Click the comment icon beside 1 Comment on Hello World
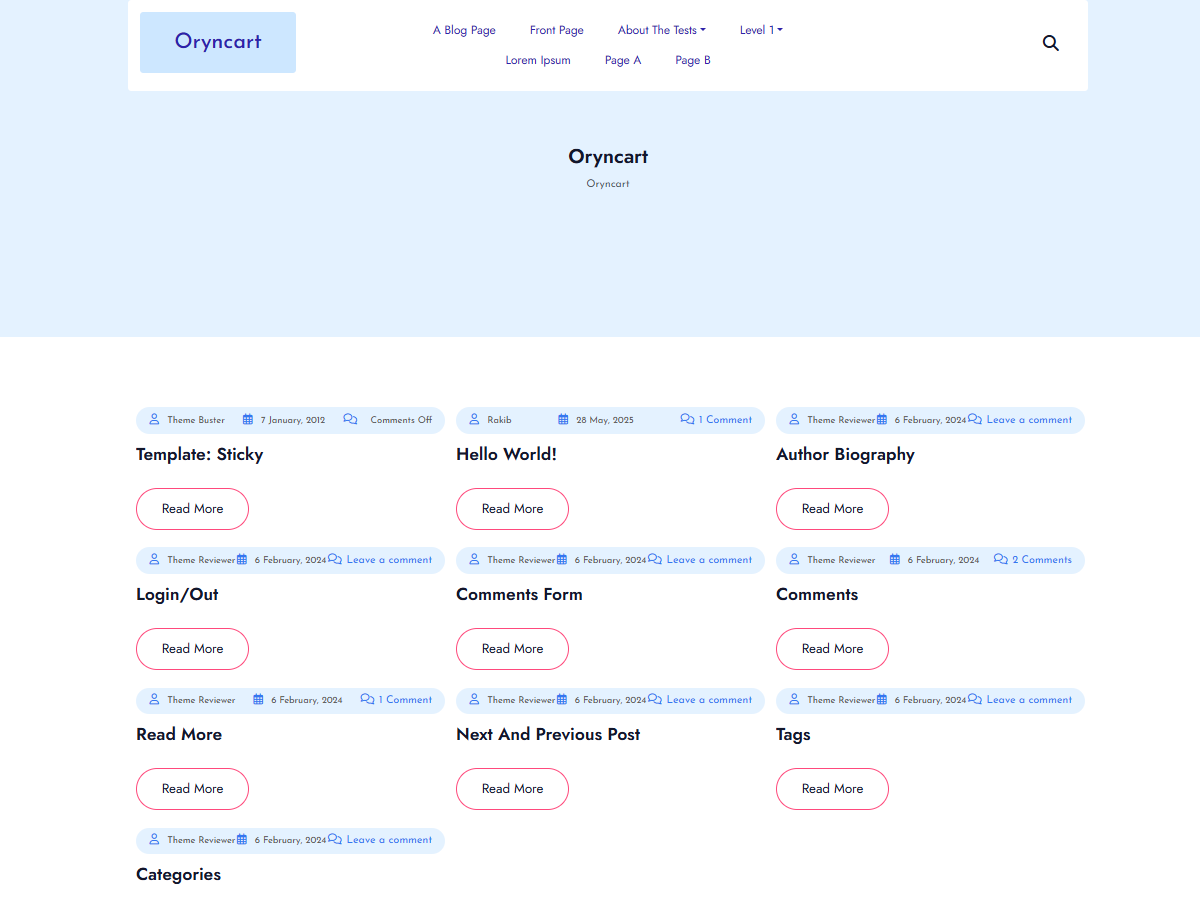The width and height of the screenshot is (1200, 900). [x=687, y=420]
